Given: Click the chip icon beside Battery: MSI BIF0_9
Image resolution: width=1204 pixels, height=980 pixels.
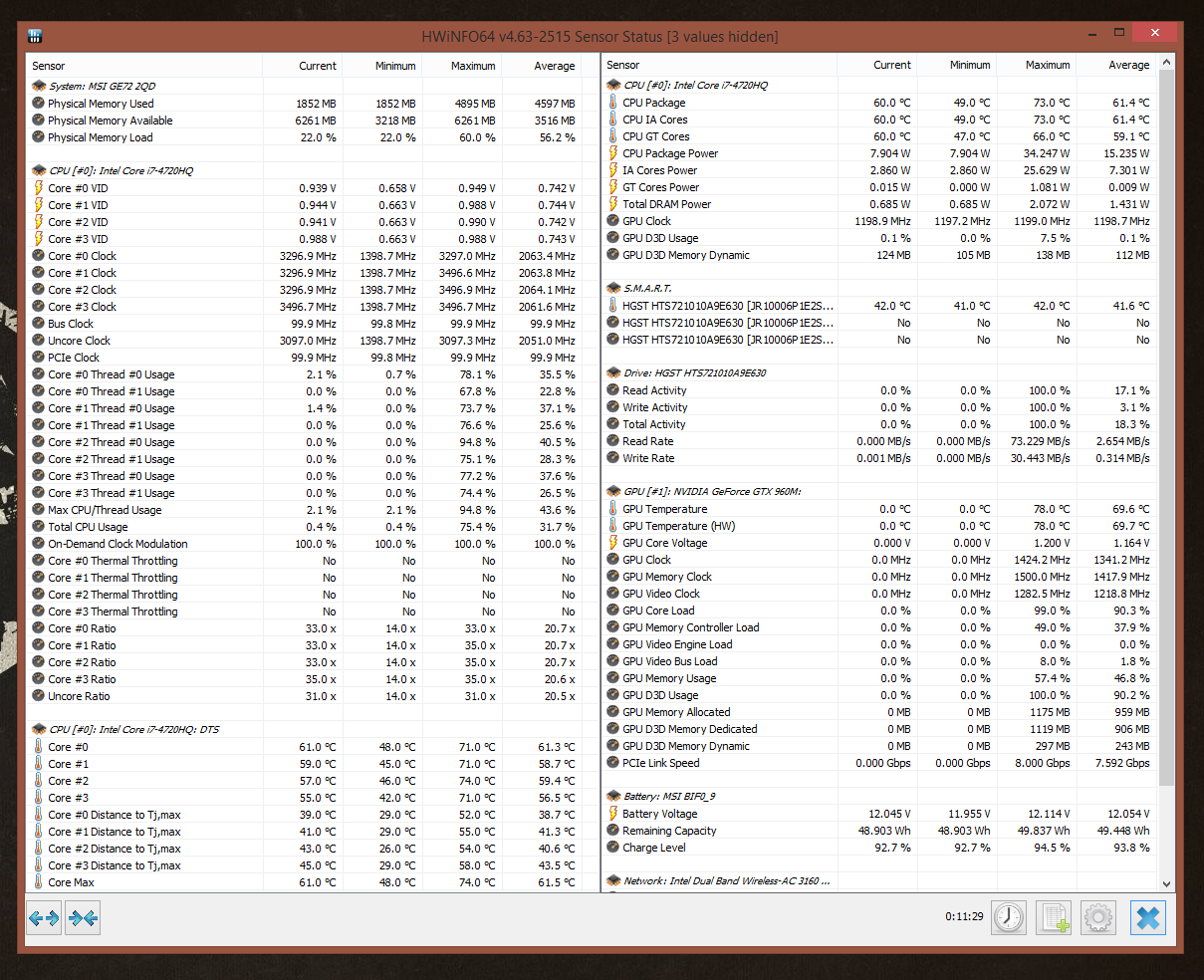Looking at the screenshot, I should [613, 797].
